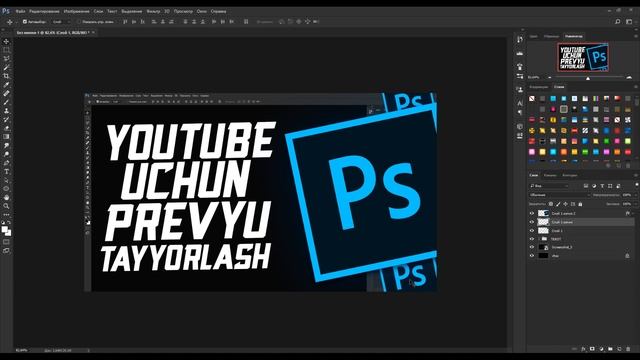Select the Hand tool

(6, 197)
